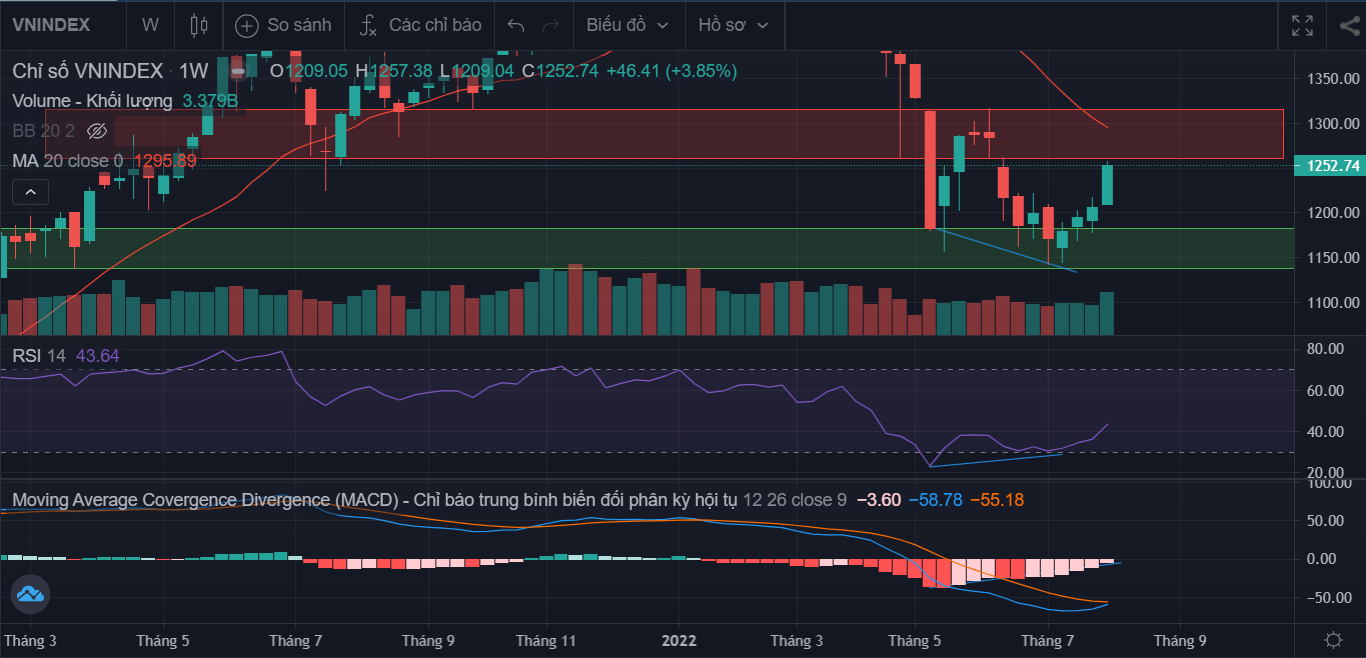Image resolution: width=1366 pixels, height=658 pixels.
Task: Click the 1200.00 price axis label
Action: (x=1333, y=213)
